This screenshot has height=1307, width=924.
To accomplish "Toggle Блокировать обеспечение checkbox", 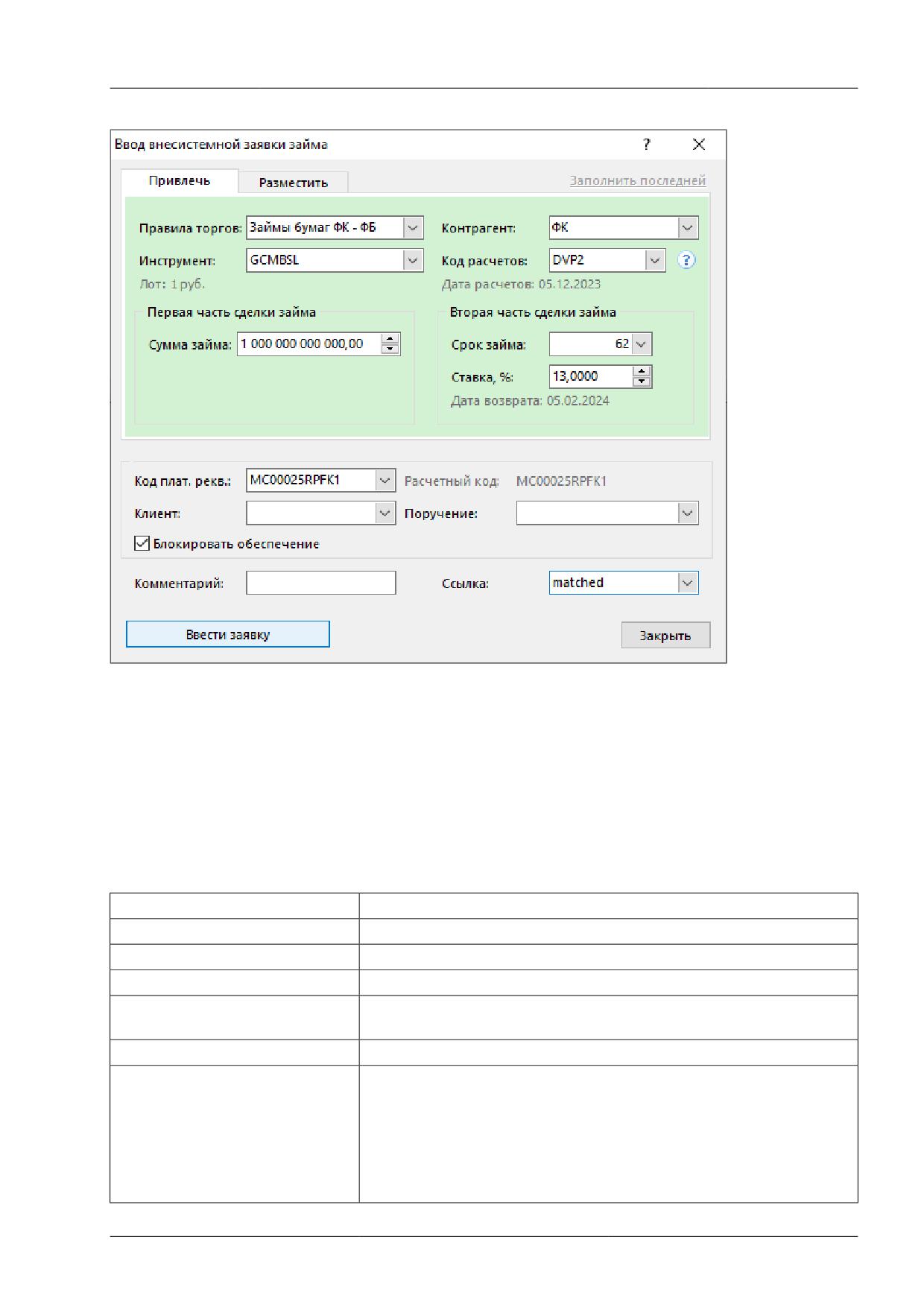I will pos(142,543).
